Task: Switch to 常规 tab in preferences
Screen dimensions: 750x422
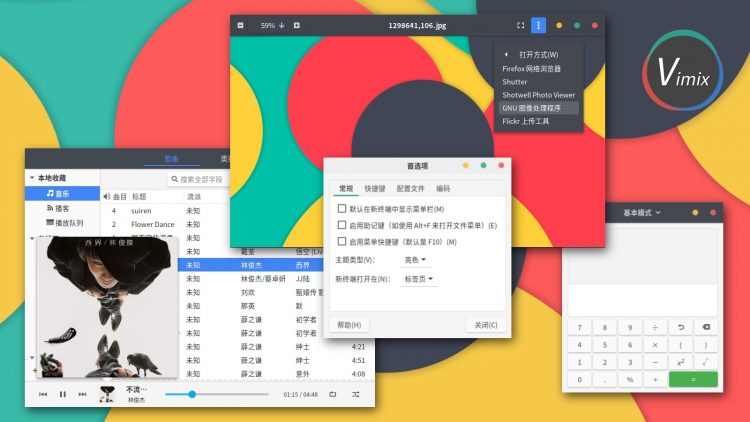Action: 346,189
